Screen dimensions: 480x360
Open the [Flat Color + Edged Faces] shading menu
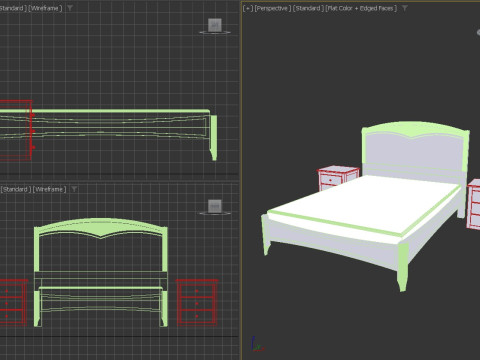pyautogui.click(x=361, y=8)
